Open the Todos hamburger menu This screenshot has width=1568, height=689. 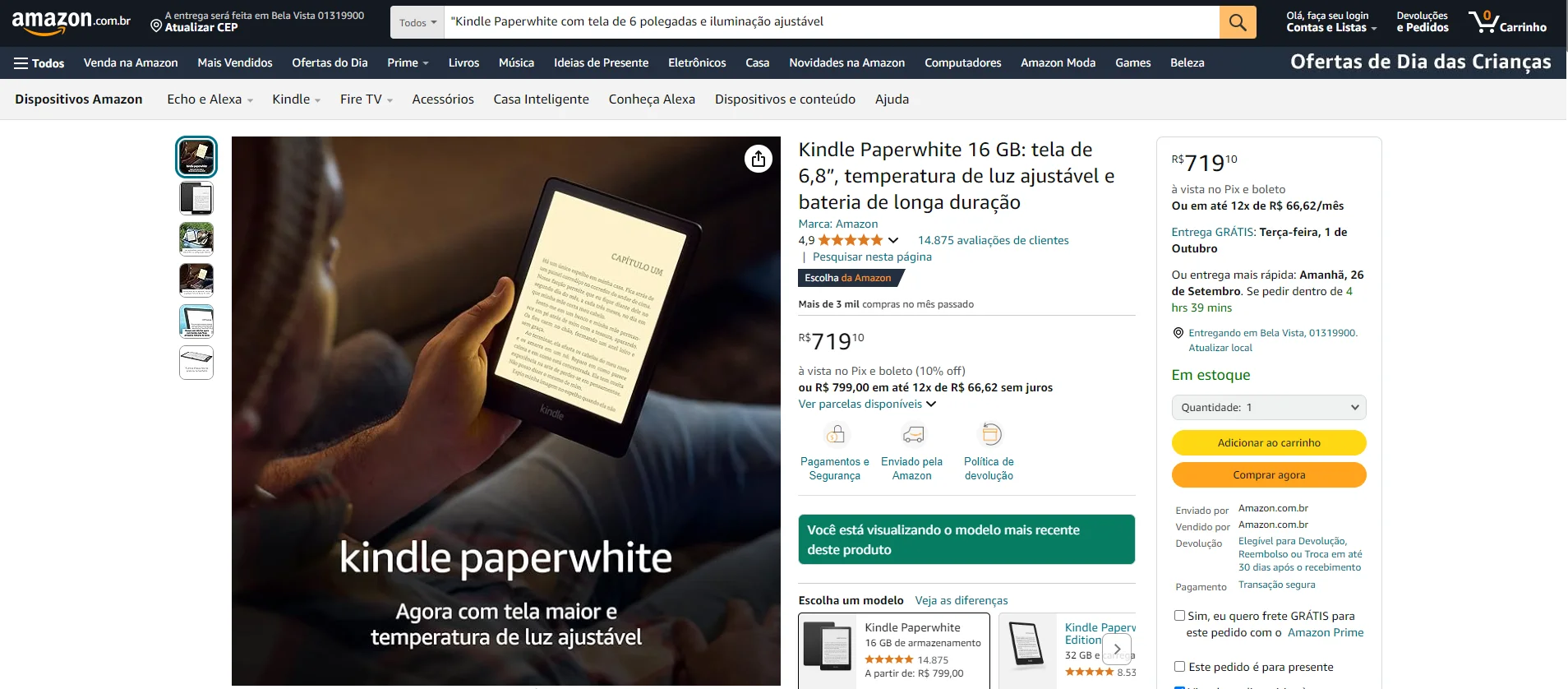click(x=39, y=63)
